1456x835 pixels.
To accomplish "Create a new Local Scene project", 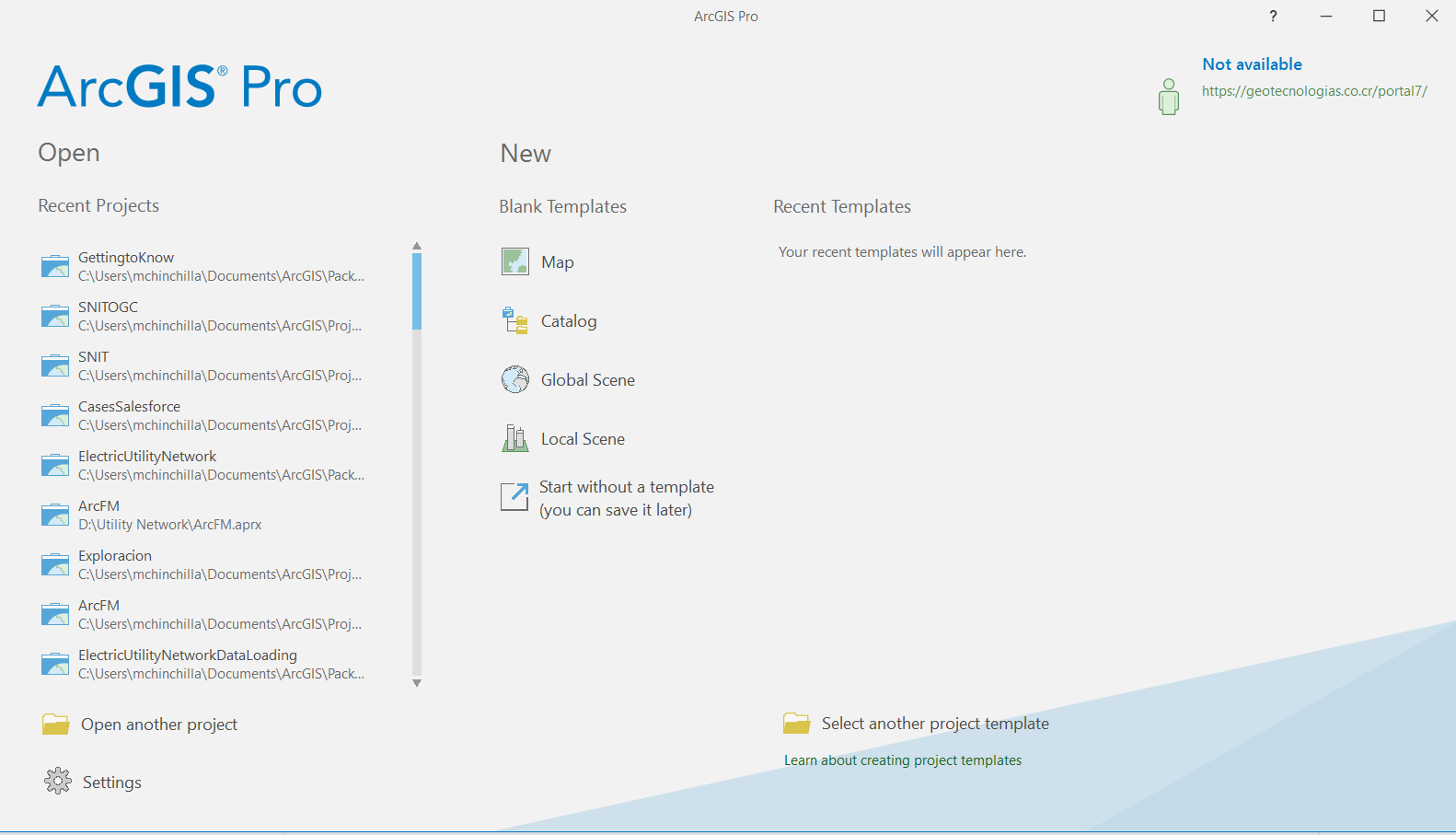I will (563, 438).
